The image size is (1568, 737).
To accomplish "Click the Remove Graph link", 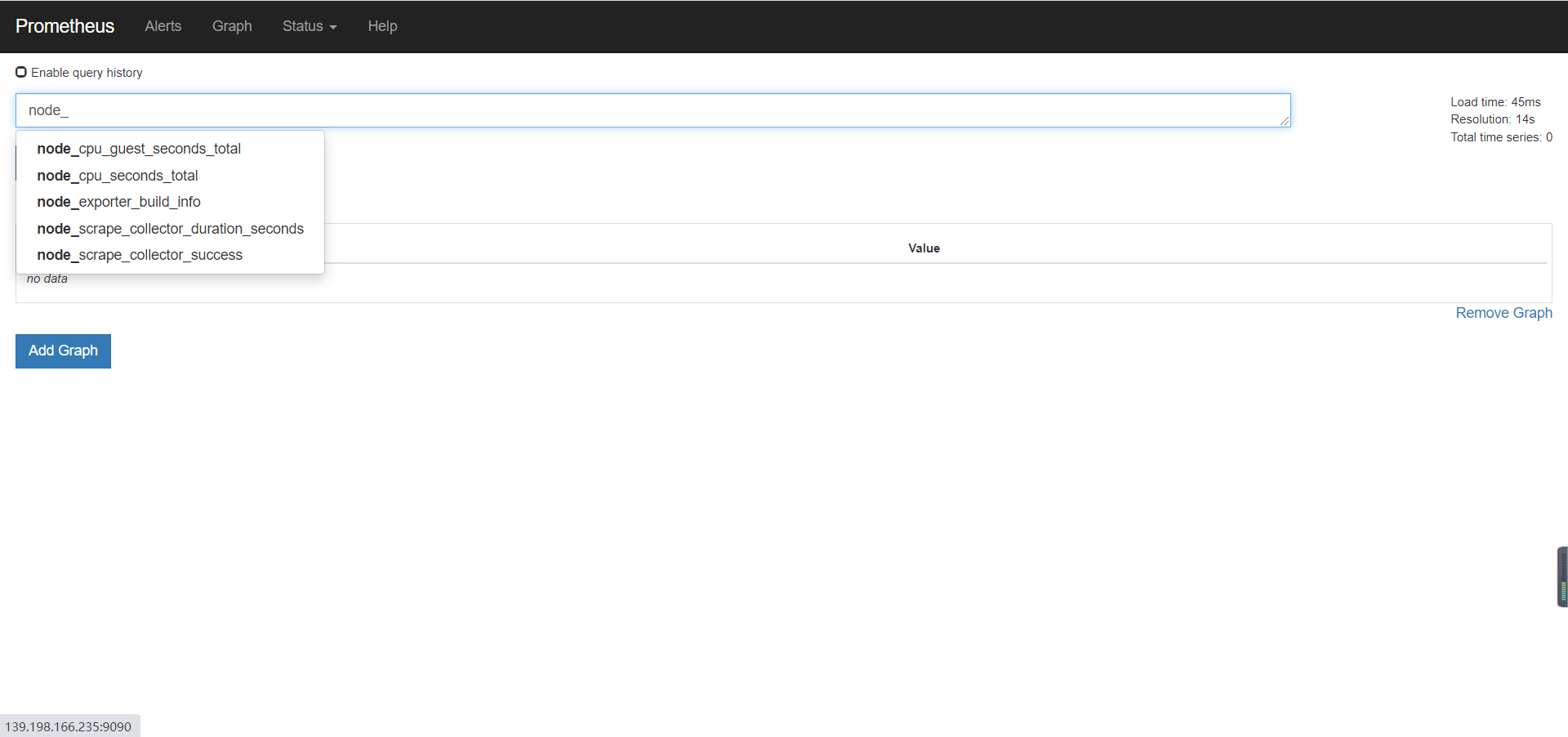I will pos(1503,313).
